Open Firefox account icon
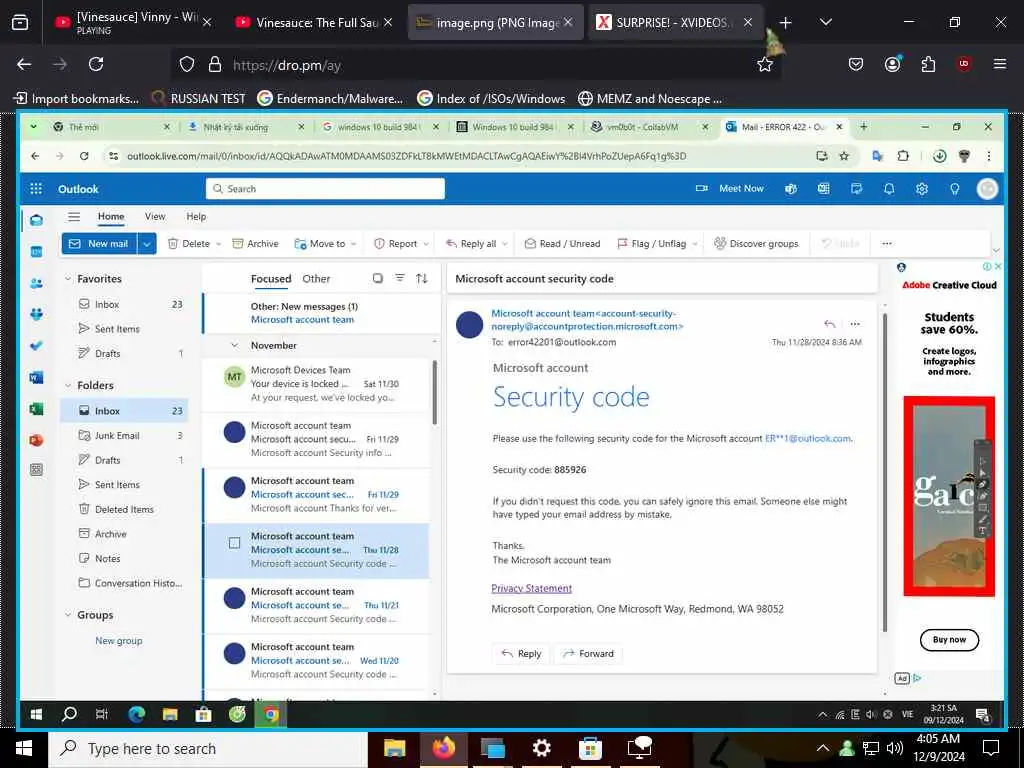 click(x=892, y=64)
